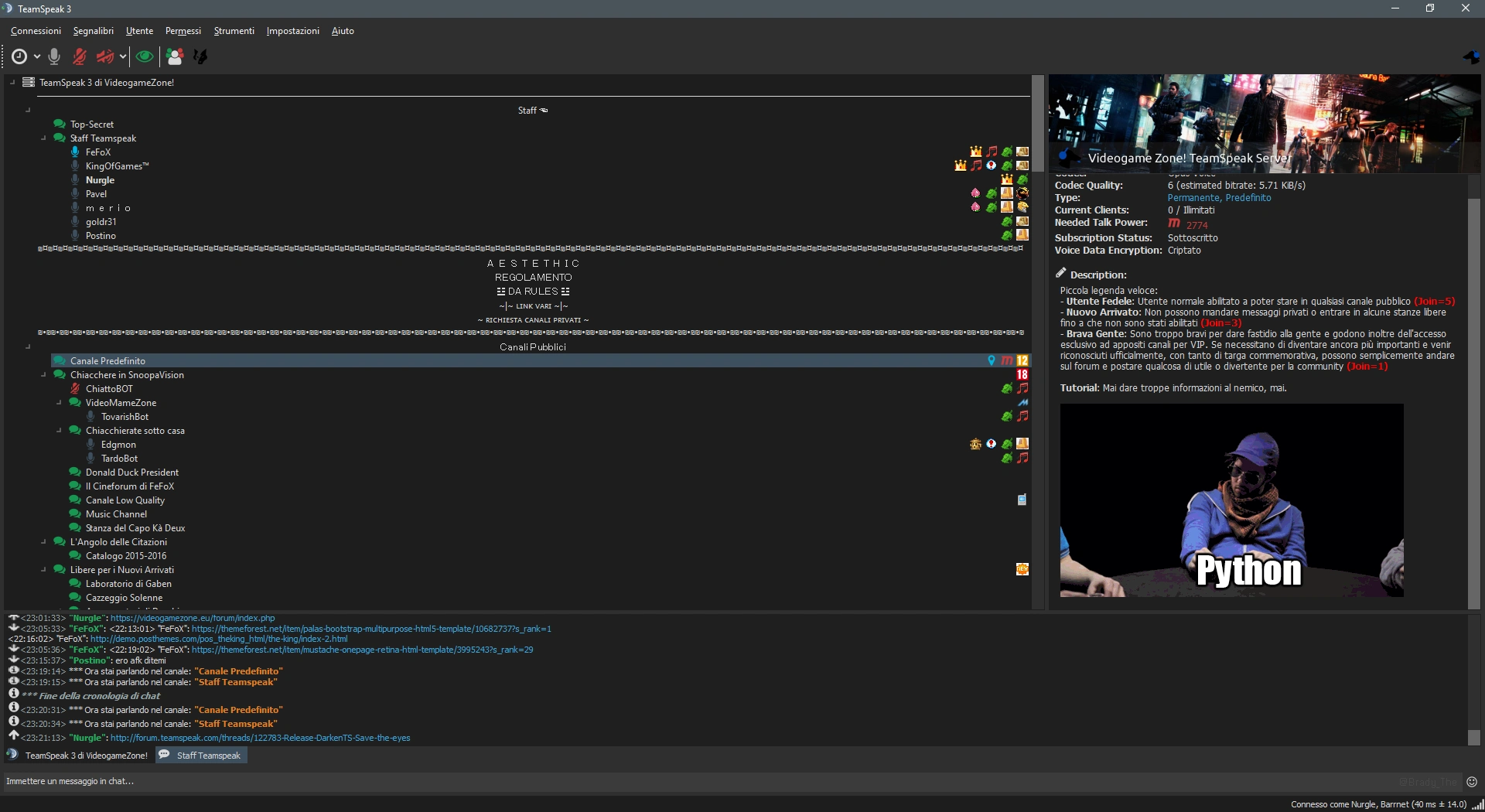Open the away status dropdown arrow
The image size is (1485, 812).
click(36, 56)
